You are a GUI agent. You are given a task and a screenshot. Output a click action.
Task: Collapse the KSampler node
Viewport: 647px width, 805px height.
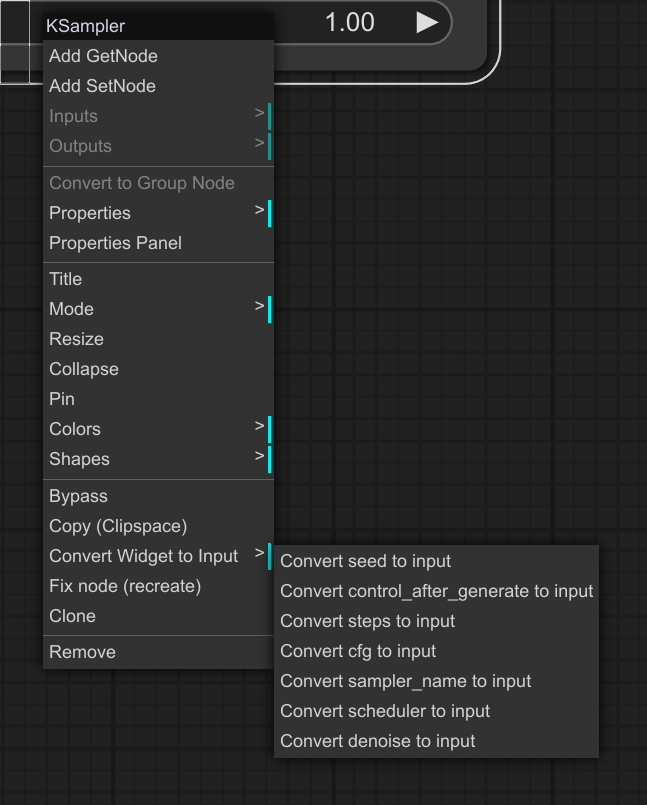click(x=83, y=369)
